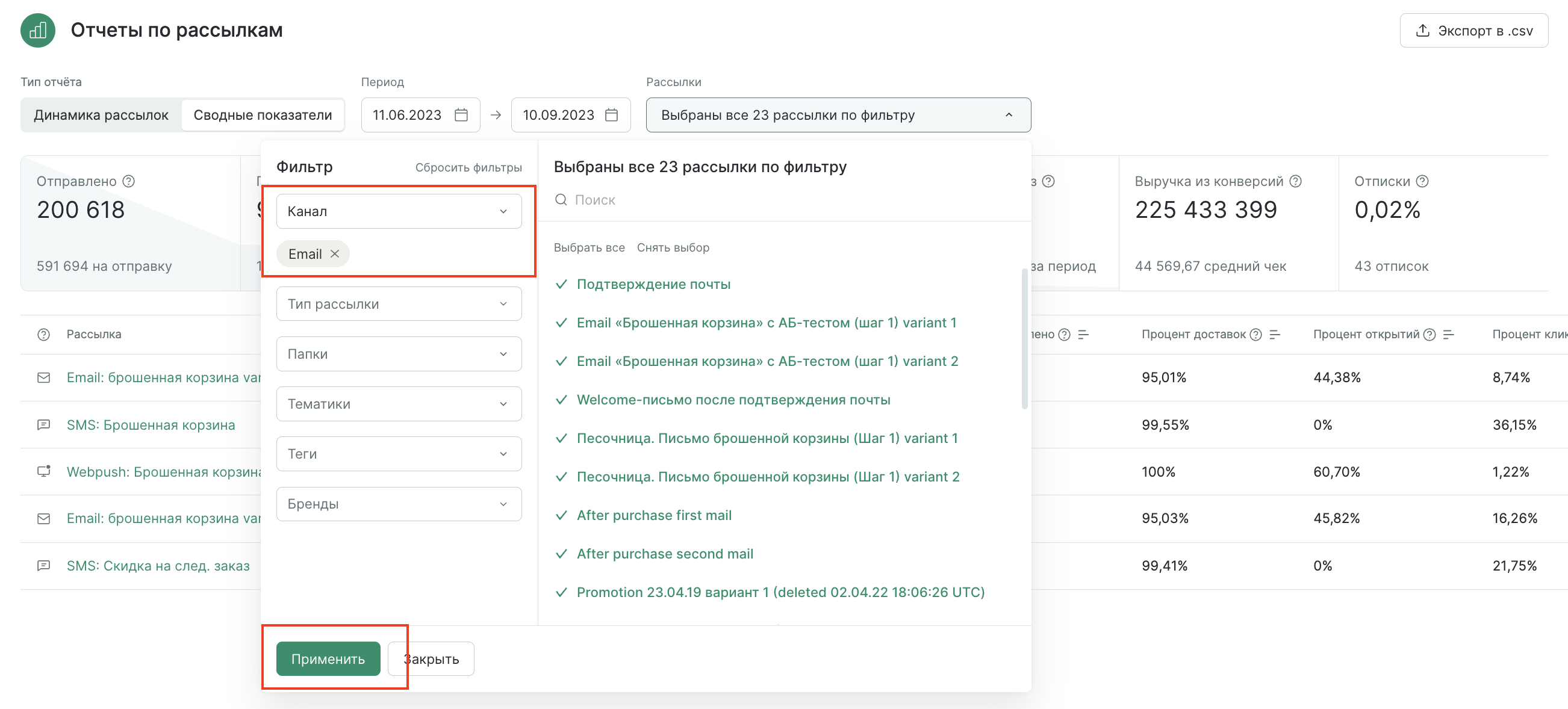Click help icon next to Выручка из конверсий
The image size is (1568, 709).
(x=1295, y=181)
